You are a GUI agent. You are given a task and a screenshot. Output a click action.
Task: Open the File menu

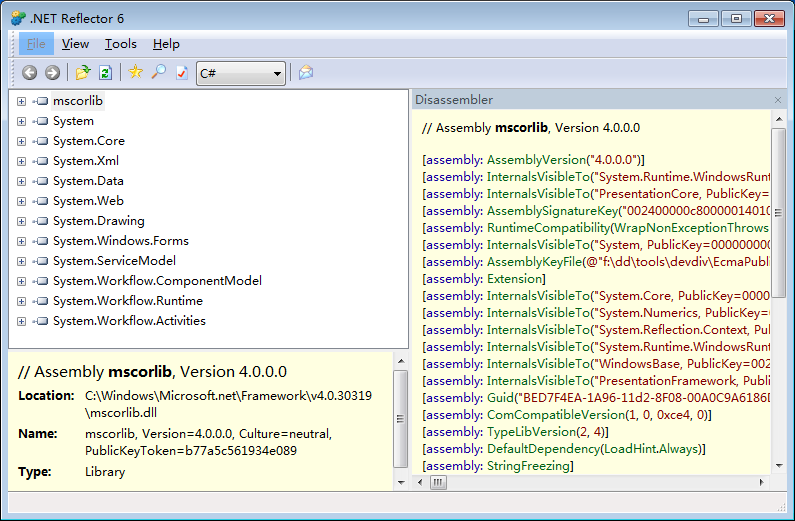[x=36, y=44]
